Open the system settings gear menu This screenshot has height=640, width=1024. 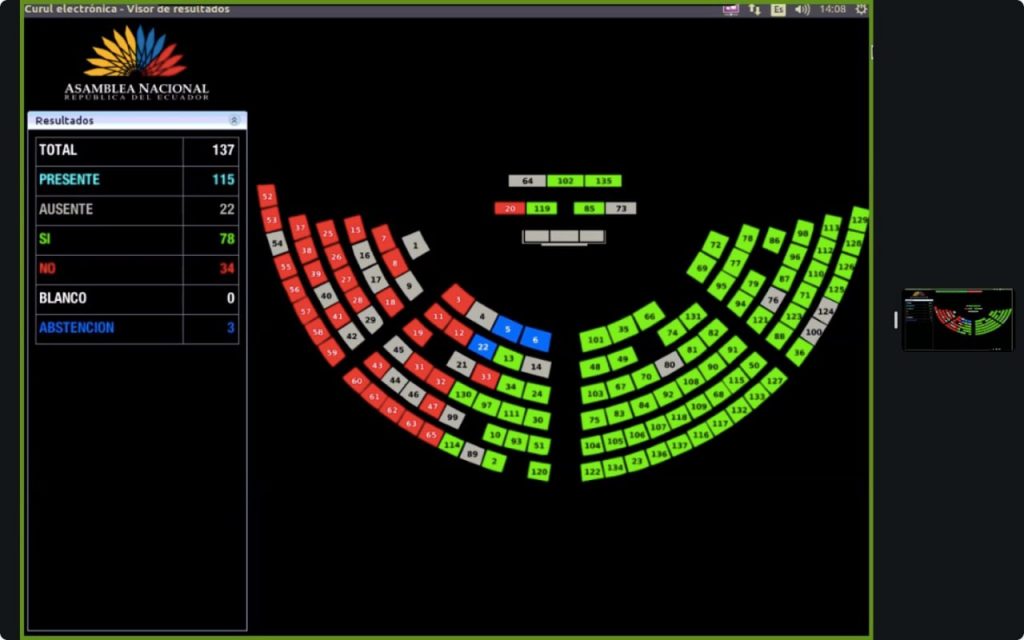[x=861, y=9]
